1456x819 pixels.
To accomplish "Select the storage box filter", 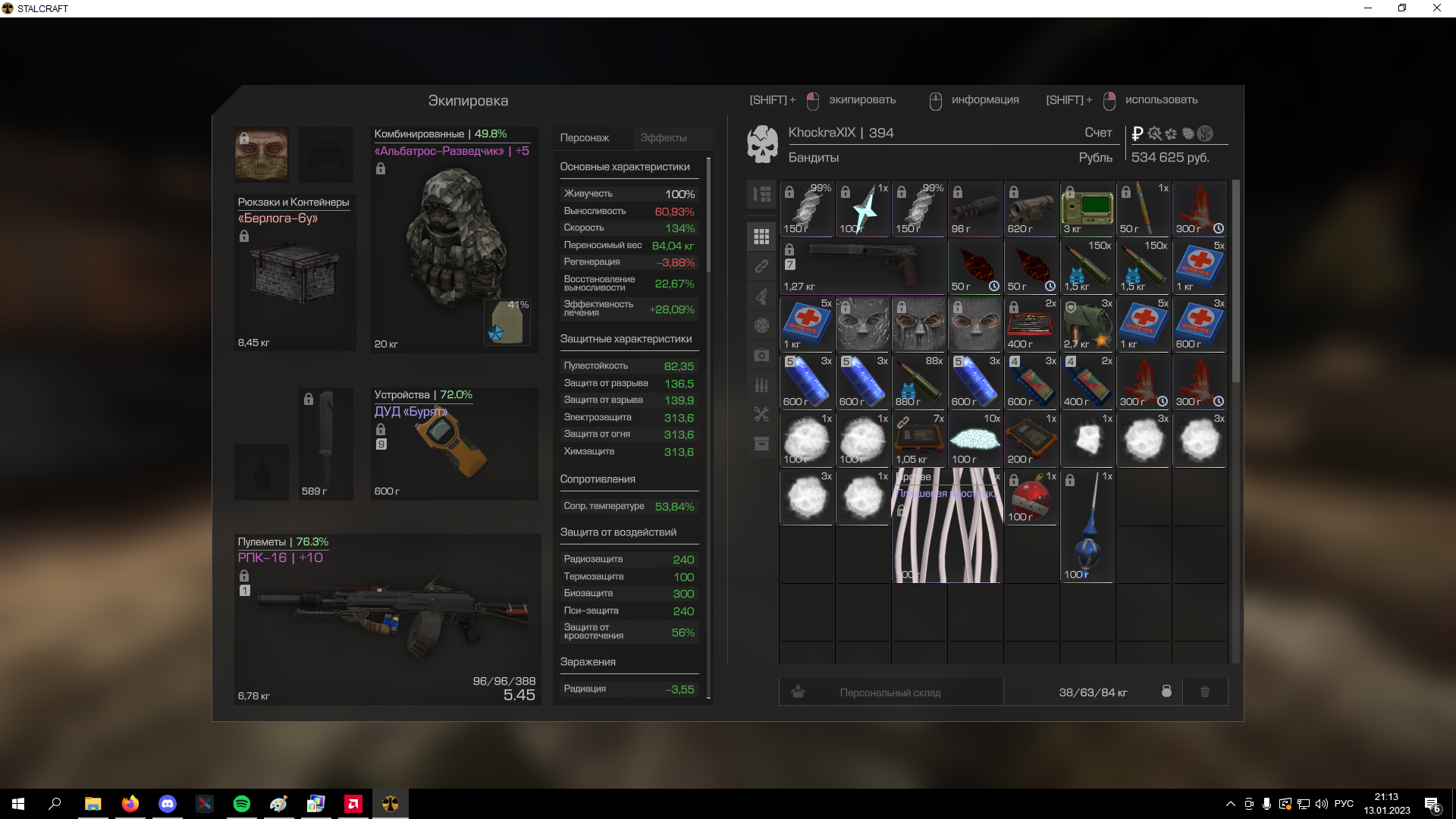I will (x=761, y=444).
